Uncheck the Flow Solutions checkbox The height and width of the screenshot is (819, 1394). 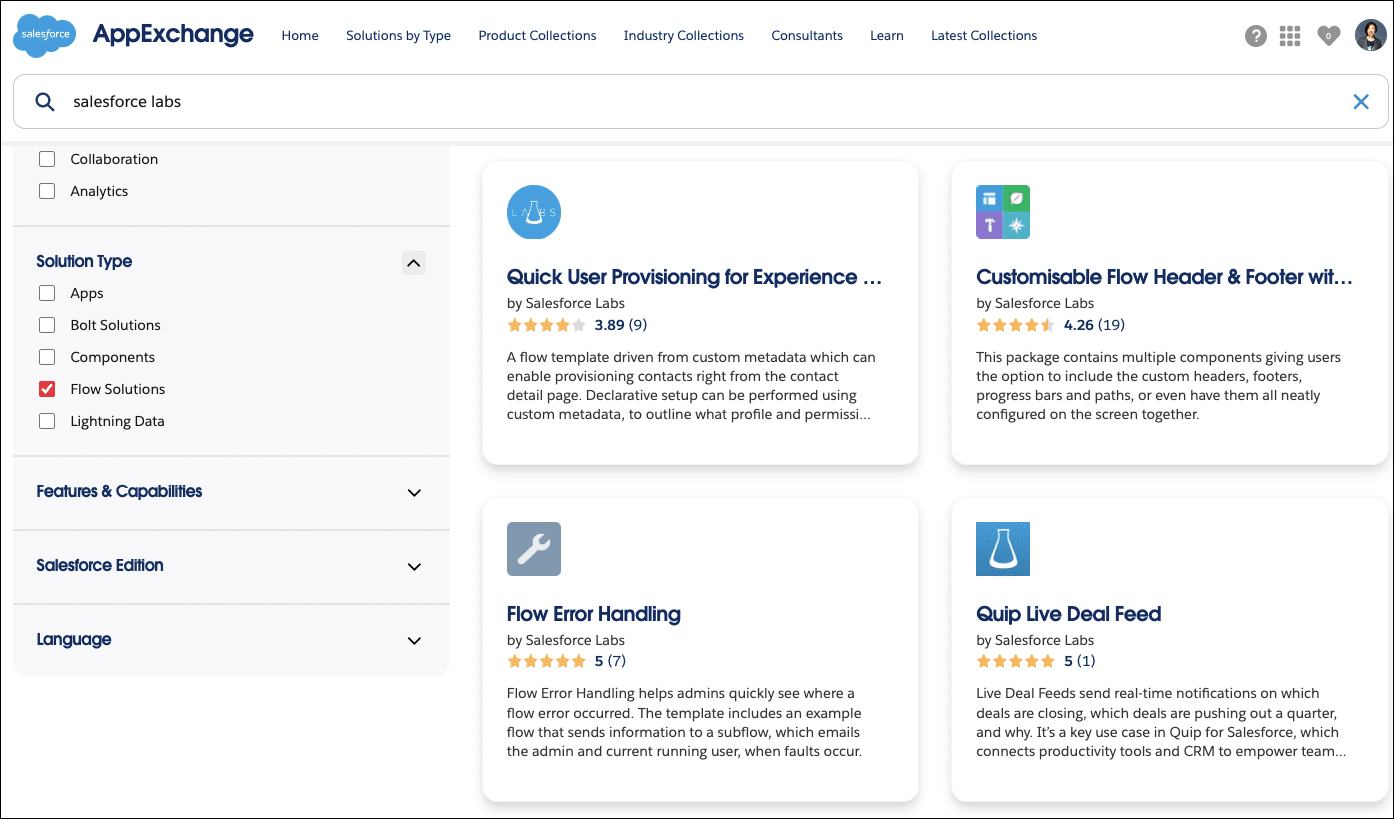[x=47, y=389]
